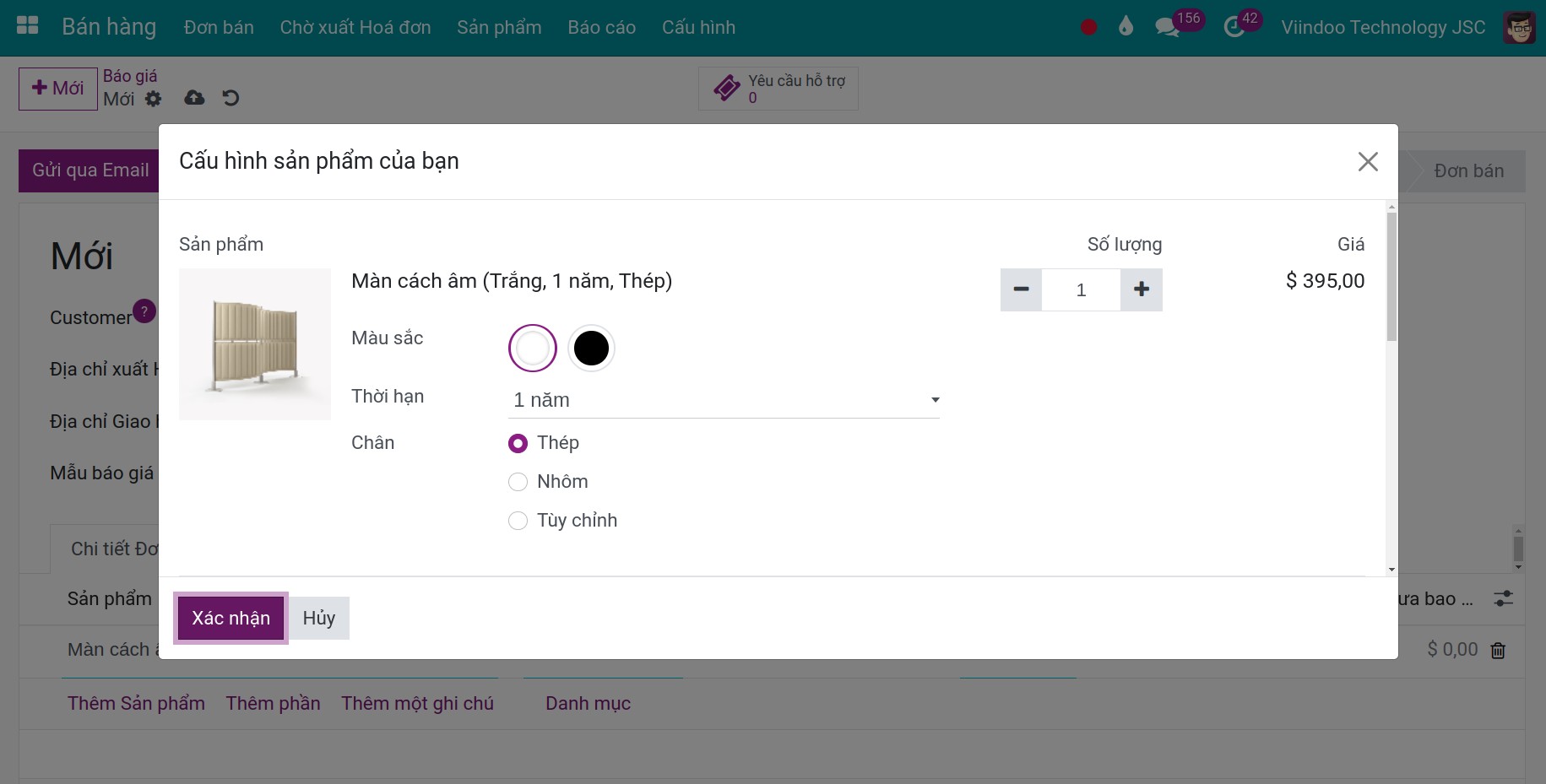The width and height of the screenshot is (1546, 784).
Task: Click the Xác nhận confirm button
Action: click(x=231, y=618)
